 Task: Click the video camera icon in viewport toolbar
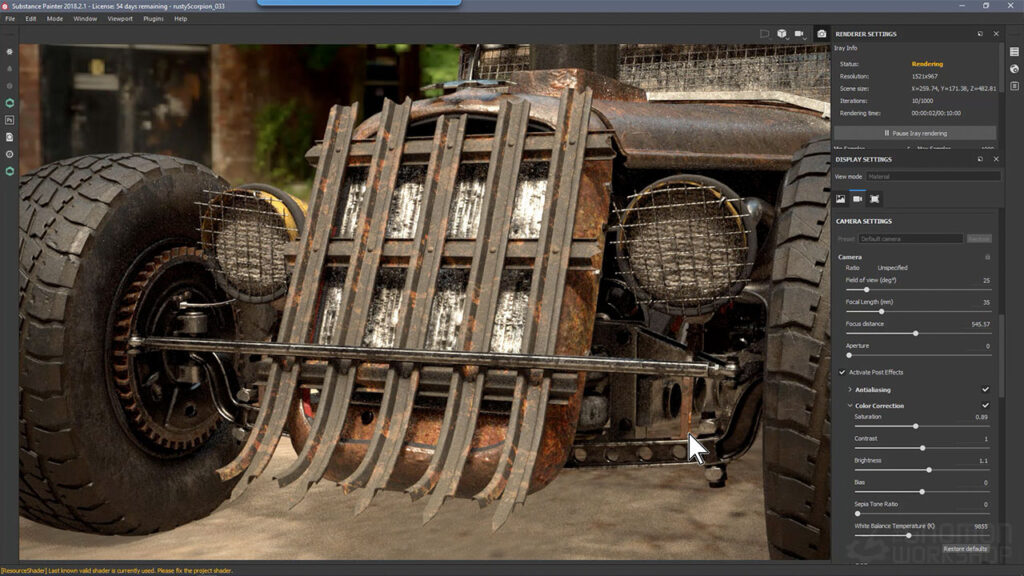tap(799, 33)
